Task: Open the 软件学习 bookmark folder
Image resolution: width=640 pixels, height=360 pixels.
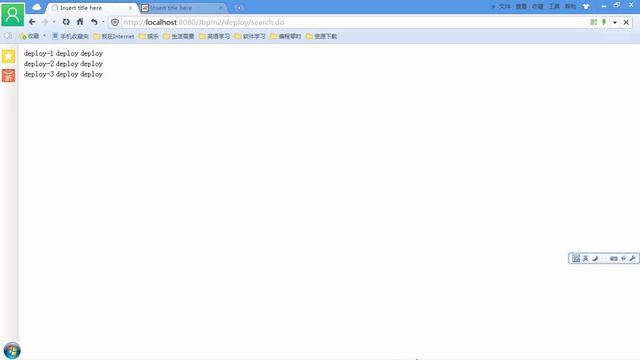Action: point(250,36)
